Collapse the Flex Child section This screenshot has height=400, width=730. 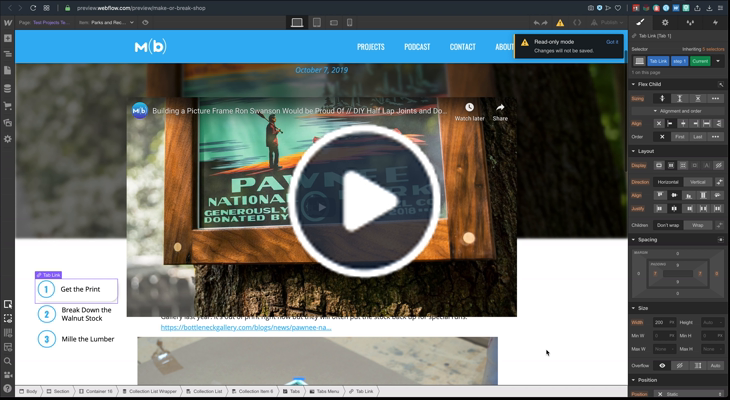[x=634, y=84]
